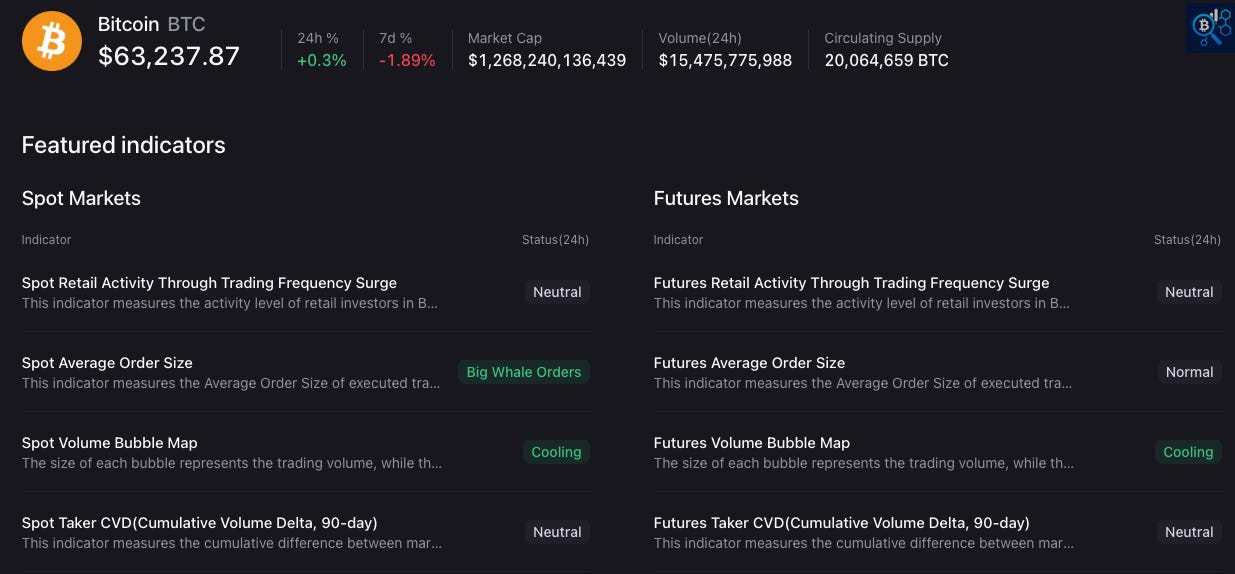Viewport: 1235px width, 574px height.
Task: Click Neutral badge for Futures Taker CVD
Action: click(1189, 532)
